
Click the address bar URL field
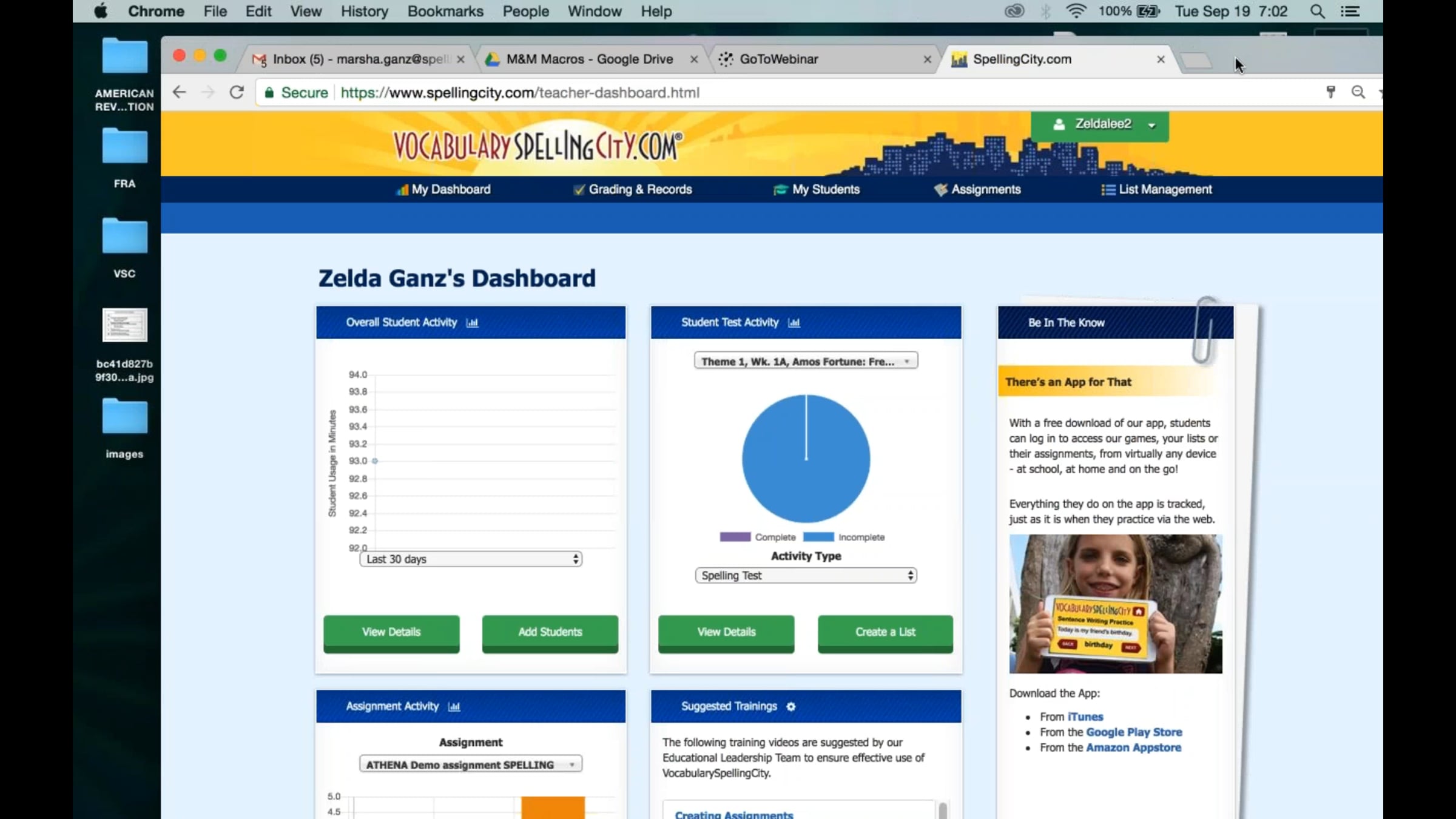click(x=789, y=92)
